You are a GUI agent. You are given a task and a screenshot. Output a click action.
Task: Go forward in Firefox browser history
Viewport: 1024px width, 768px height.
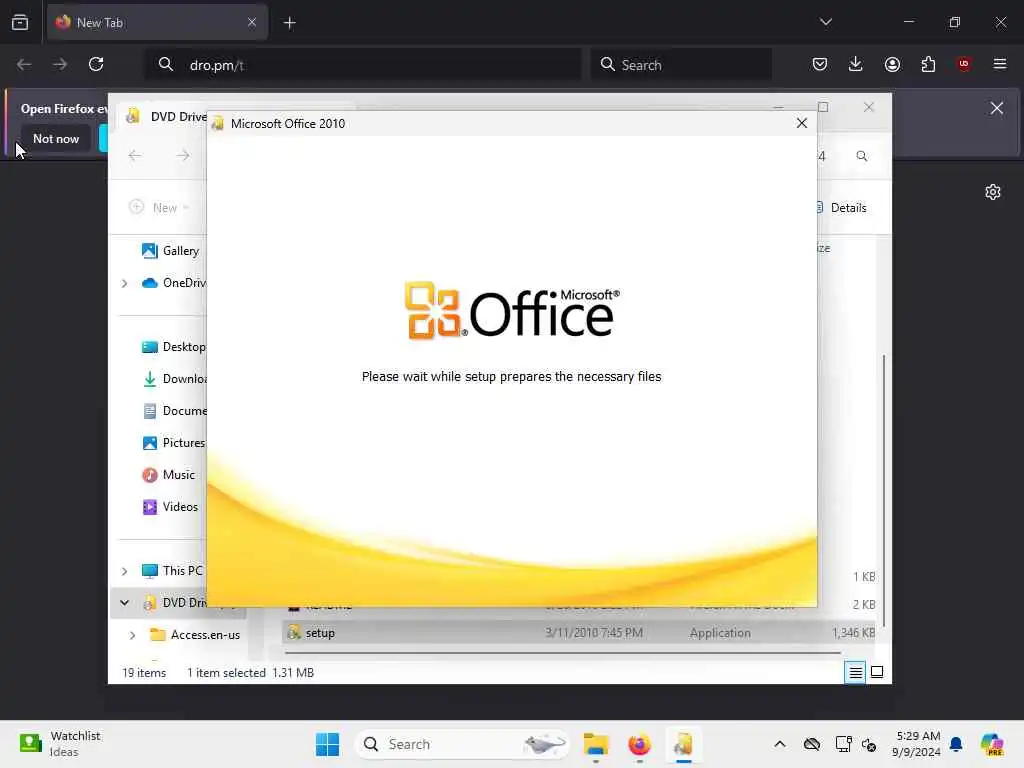click(60, 64)
